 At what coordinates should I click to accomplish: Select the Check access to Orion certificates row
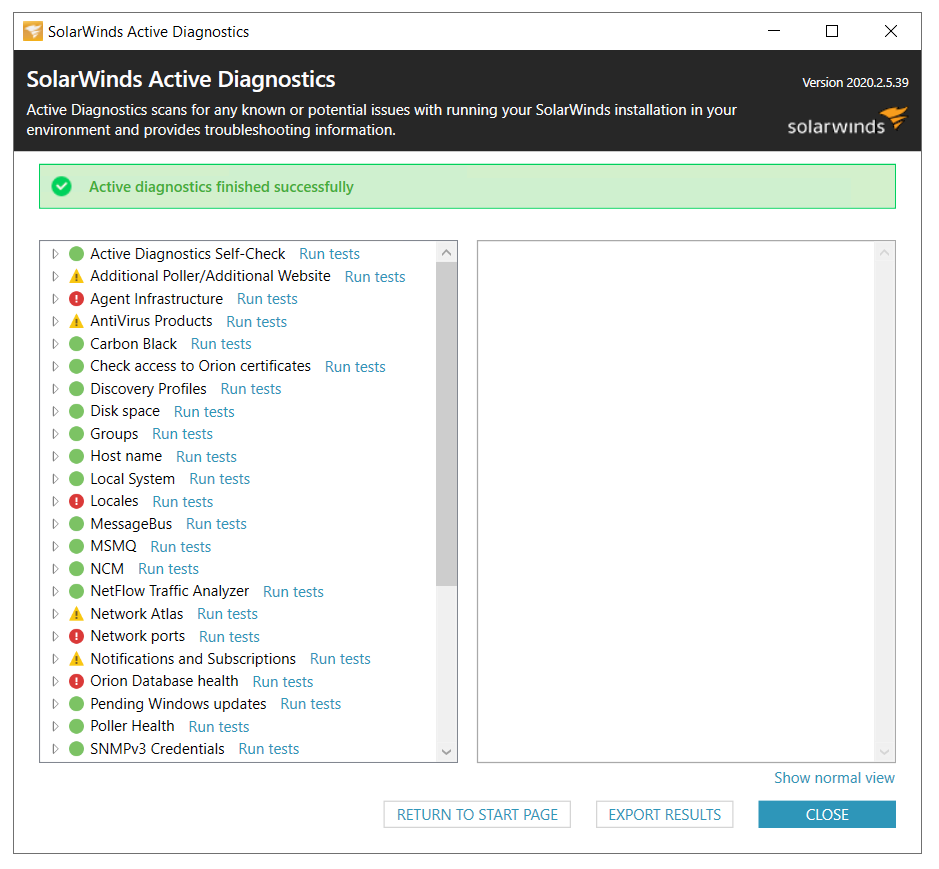pyautogui.click(x=201, y=366)
